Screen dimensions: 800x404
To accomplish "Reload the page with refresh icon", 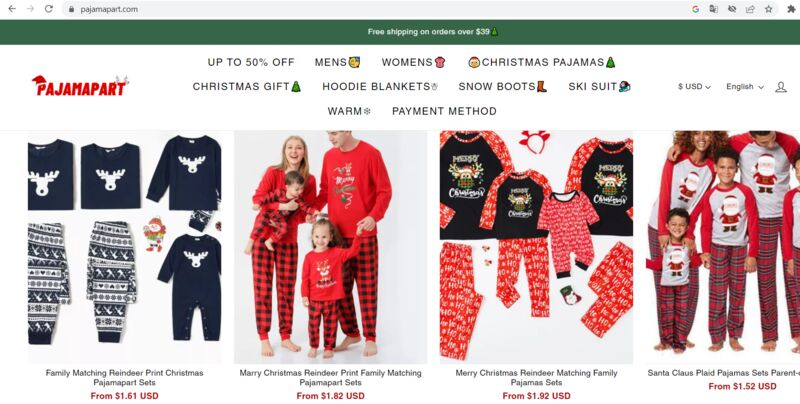I will tap(48, 9).
